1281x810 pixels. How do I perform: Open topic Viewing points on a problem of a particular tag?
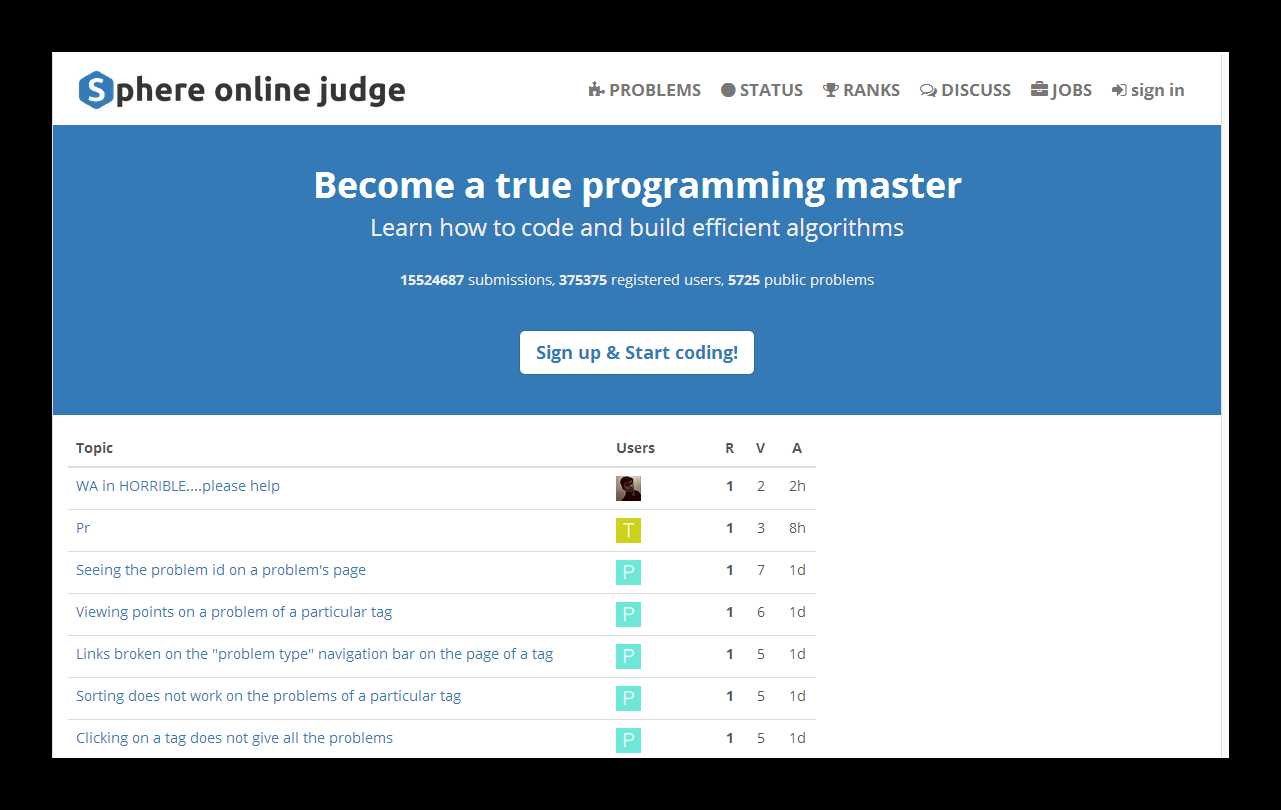tap(234, 612)
